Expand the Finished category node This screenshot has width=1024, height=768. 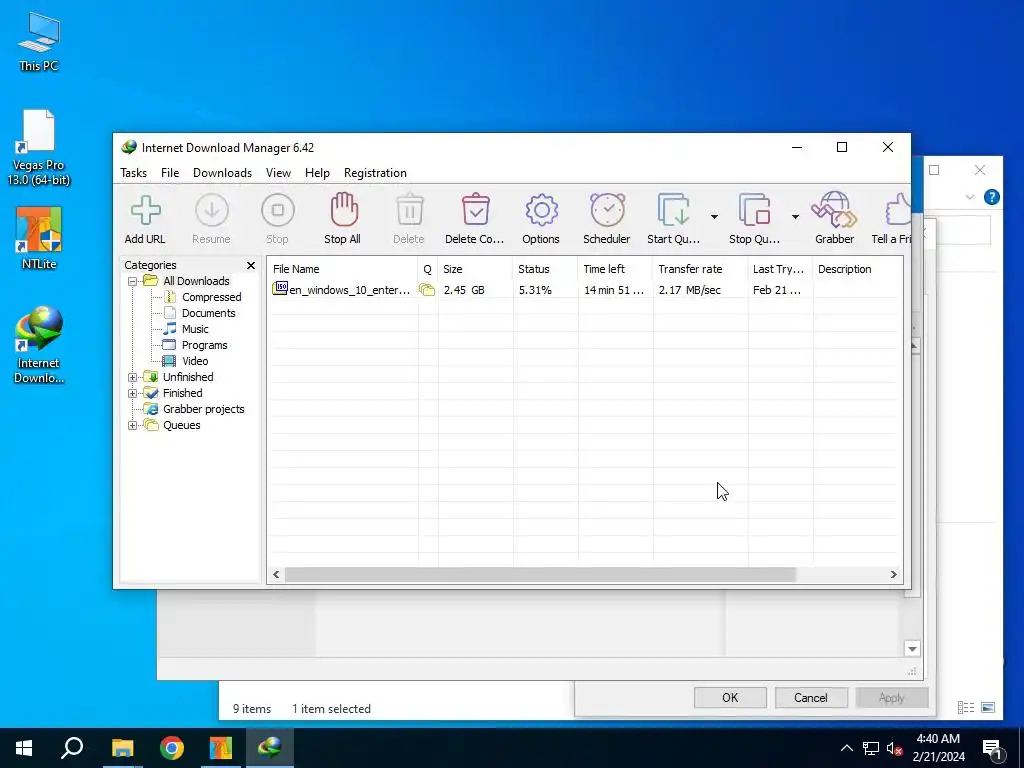pyautogui.click(x=133, y=394)
